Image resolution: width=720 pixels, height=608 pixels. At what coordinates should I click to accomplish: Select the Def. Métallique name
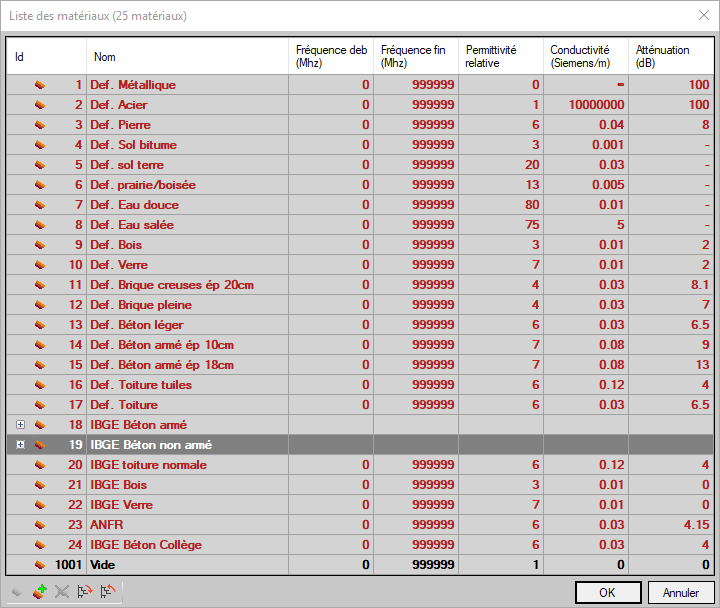pos(133,85)
